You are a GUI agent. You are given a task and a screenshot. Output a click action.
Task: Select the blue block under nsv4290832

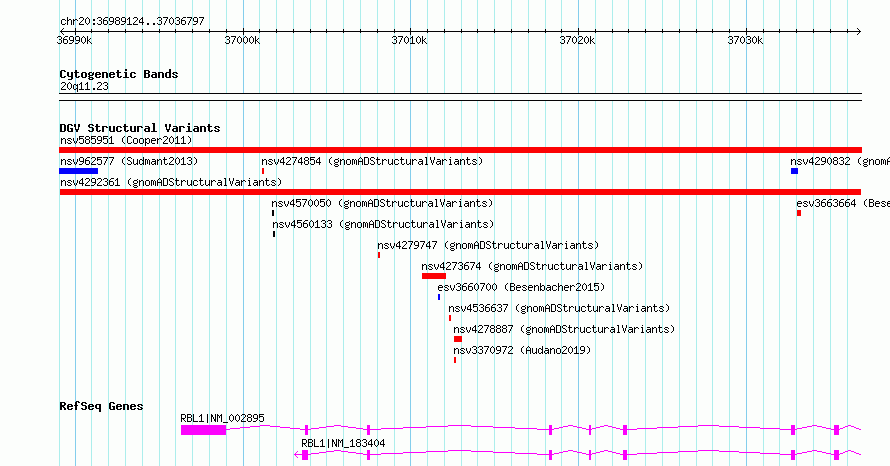[x=795, y=171]
